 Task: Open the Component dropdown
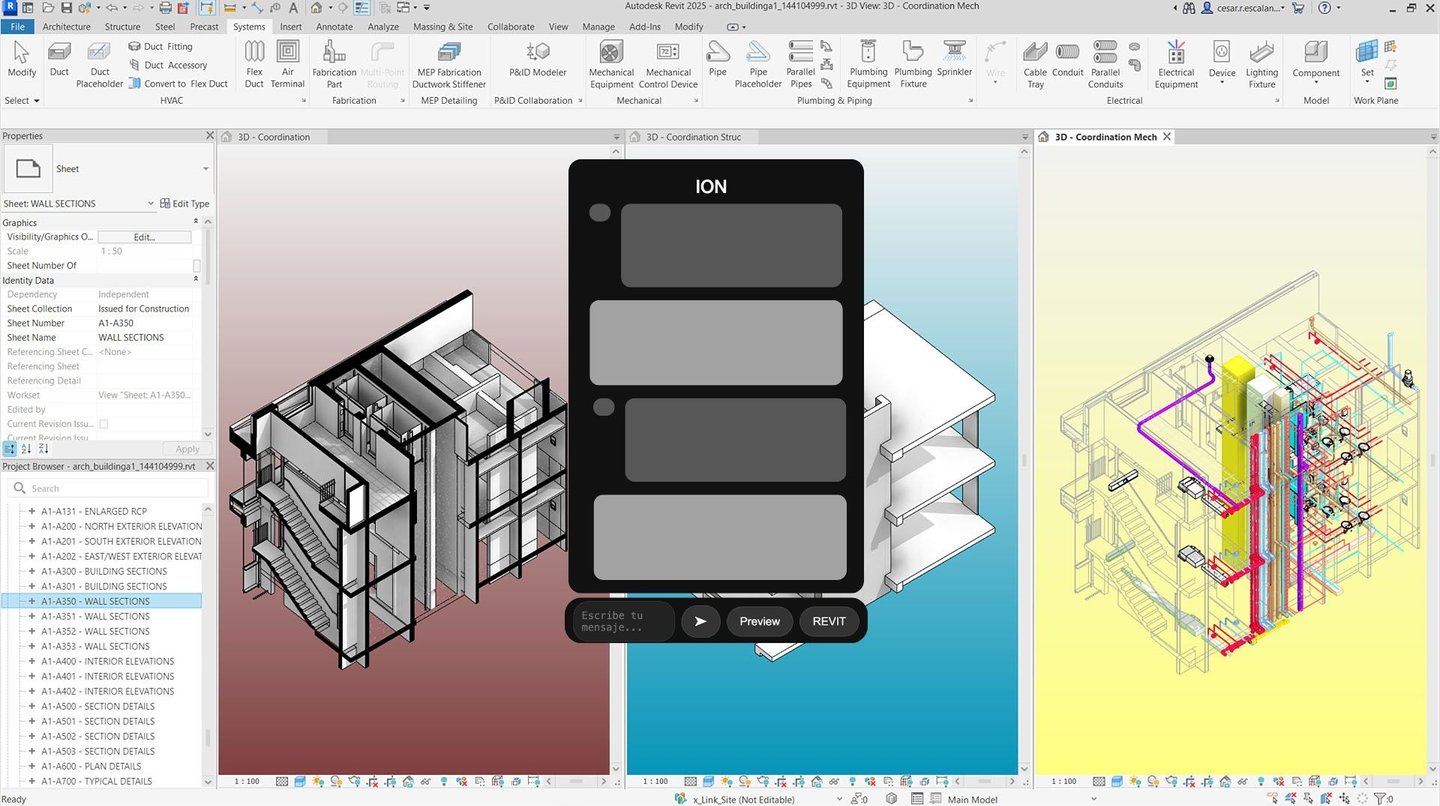click(x=1316, y=82)
